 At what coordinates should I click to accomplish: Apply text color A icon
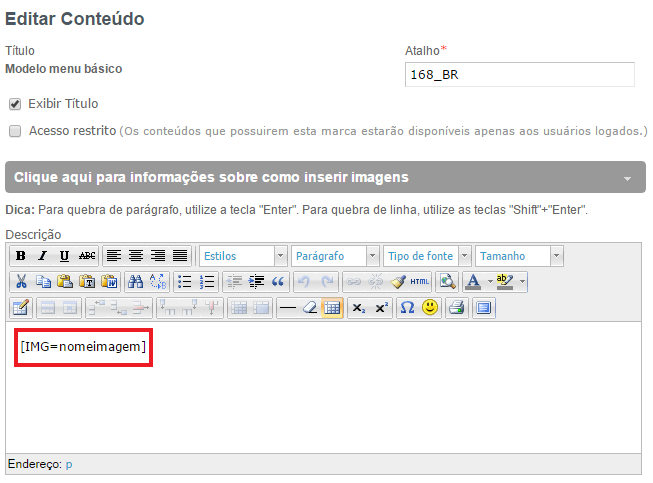[x=473, y=282]
